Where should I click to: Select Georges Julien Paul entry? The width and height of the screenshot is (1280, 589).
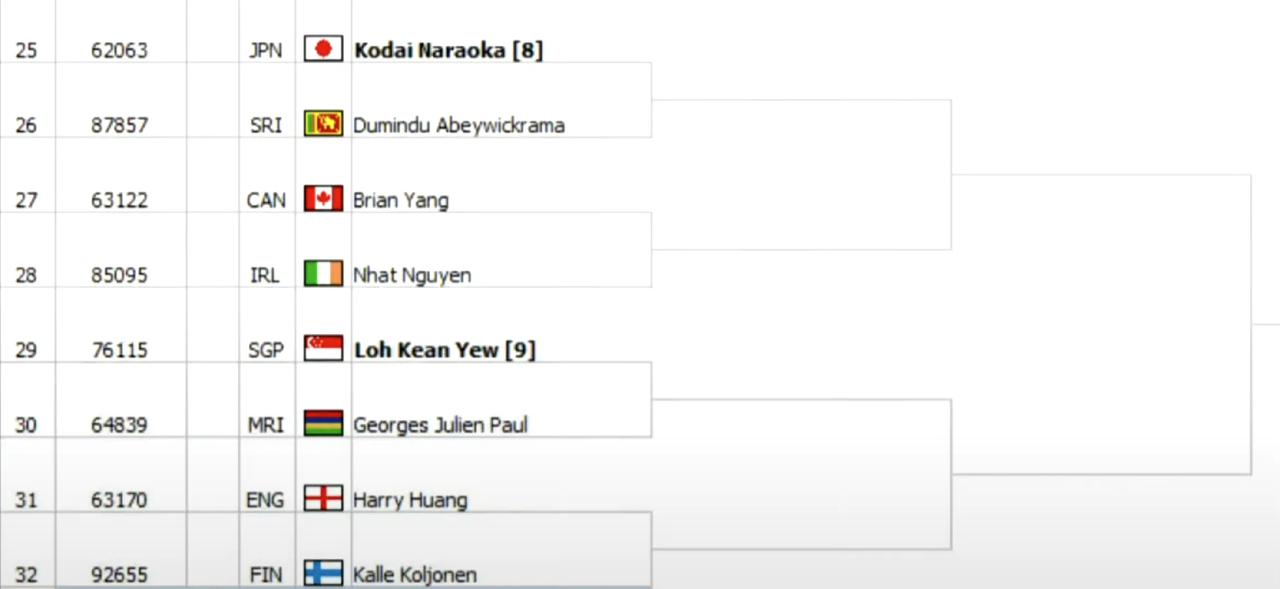pyautogui.click(x=440, y=425)
